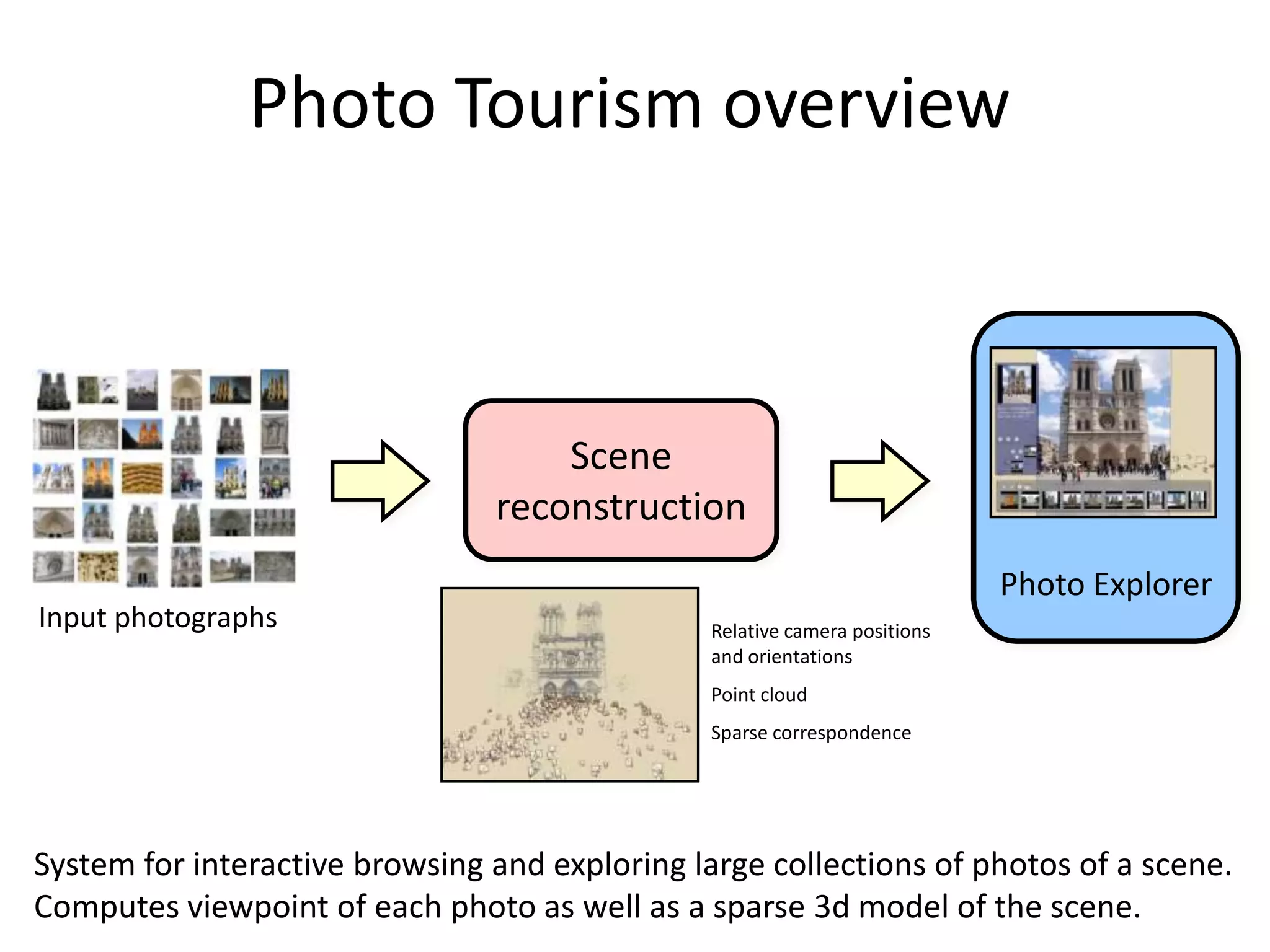Click the 'Sparse correspondence' text line
The width and height of the screenshot is (1270, 952).
pyautogui.click(x=811, y=733)
